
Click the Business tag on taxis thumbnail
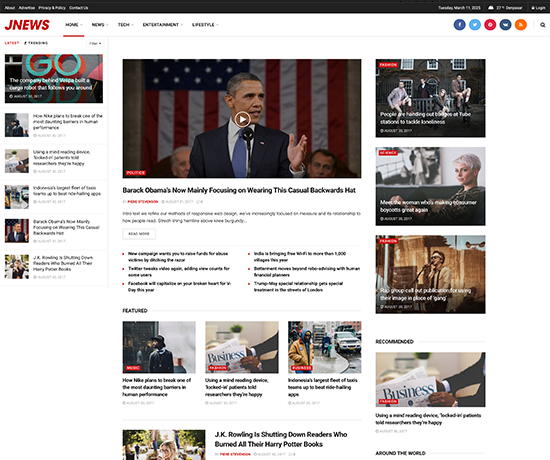[302, 368]
